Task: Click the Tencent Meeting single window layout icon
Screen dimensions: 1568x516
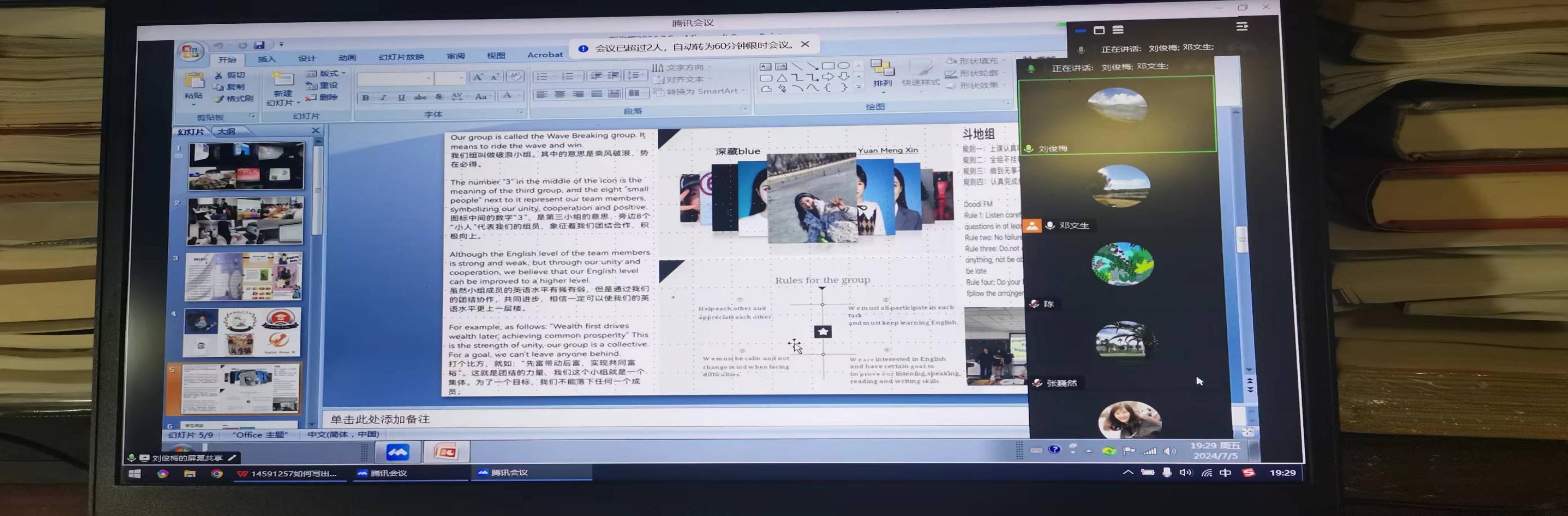Action: 1099,30
